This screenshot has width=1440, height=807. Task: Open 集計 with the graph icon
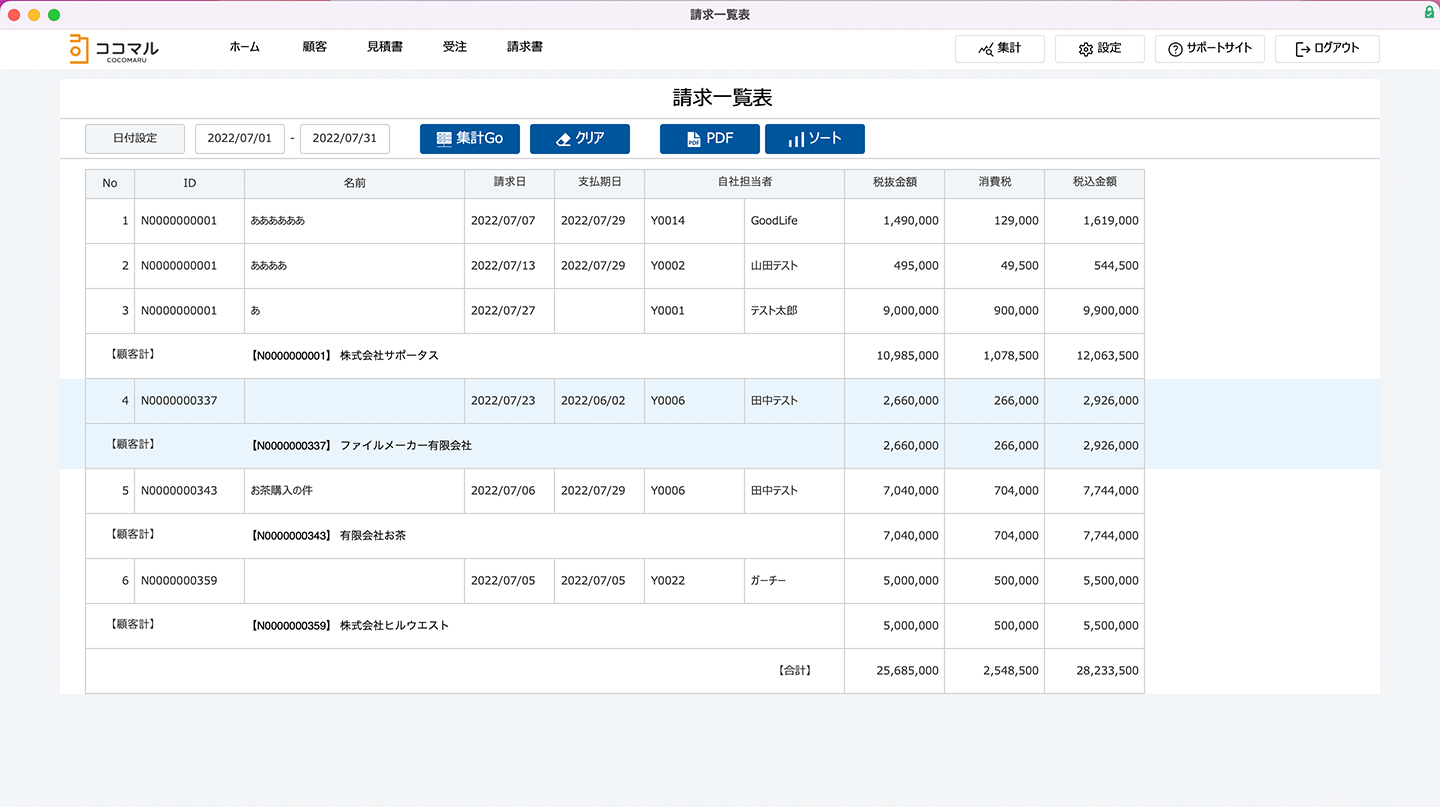[1000, 49]
